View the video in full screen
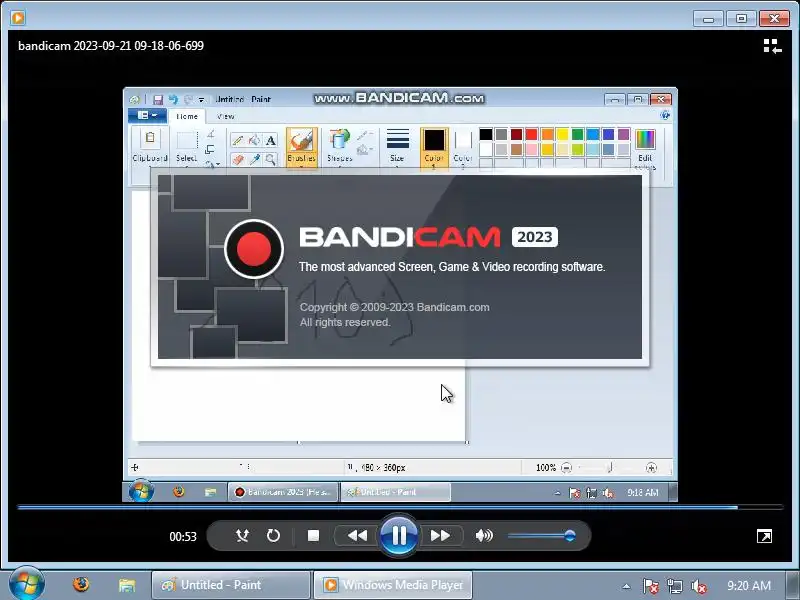Image resolution: width=800 pixels, height=600 pixels. (764, 536)
